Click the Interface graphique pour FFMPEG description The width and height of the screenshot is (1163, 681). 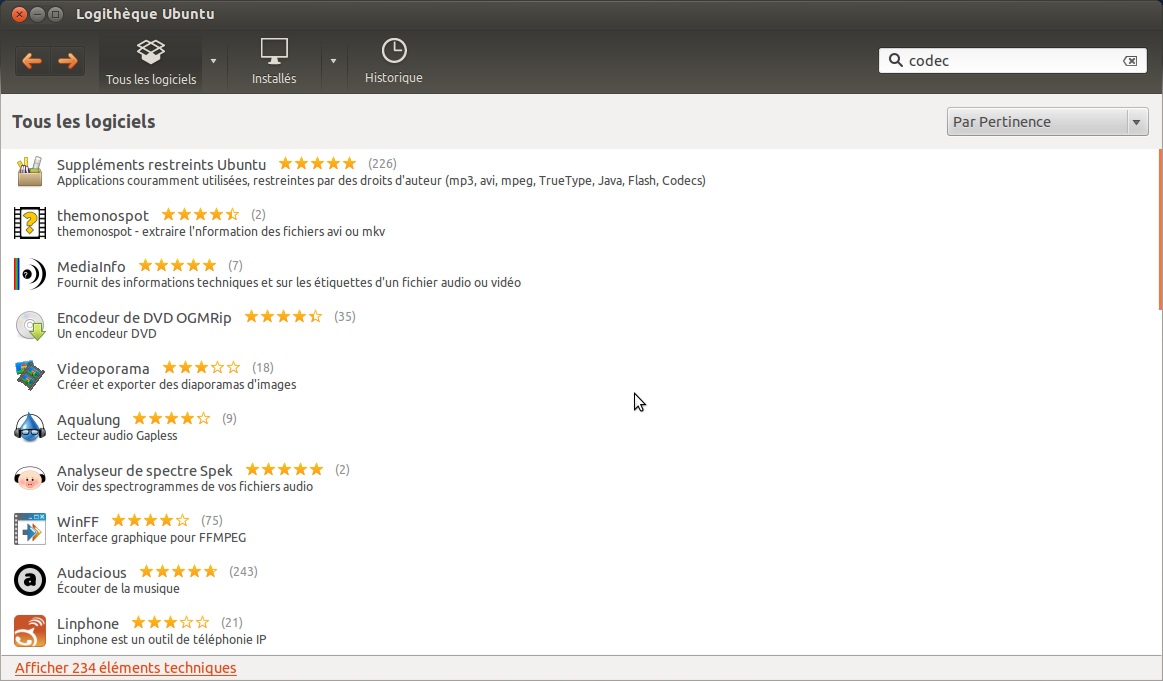(151, 538)
